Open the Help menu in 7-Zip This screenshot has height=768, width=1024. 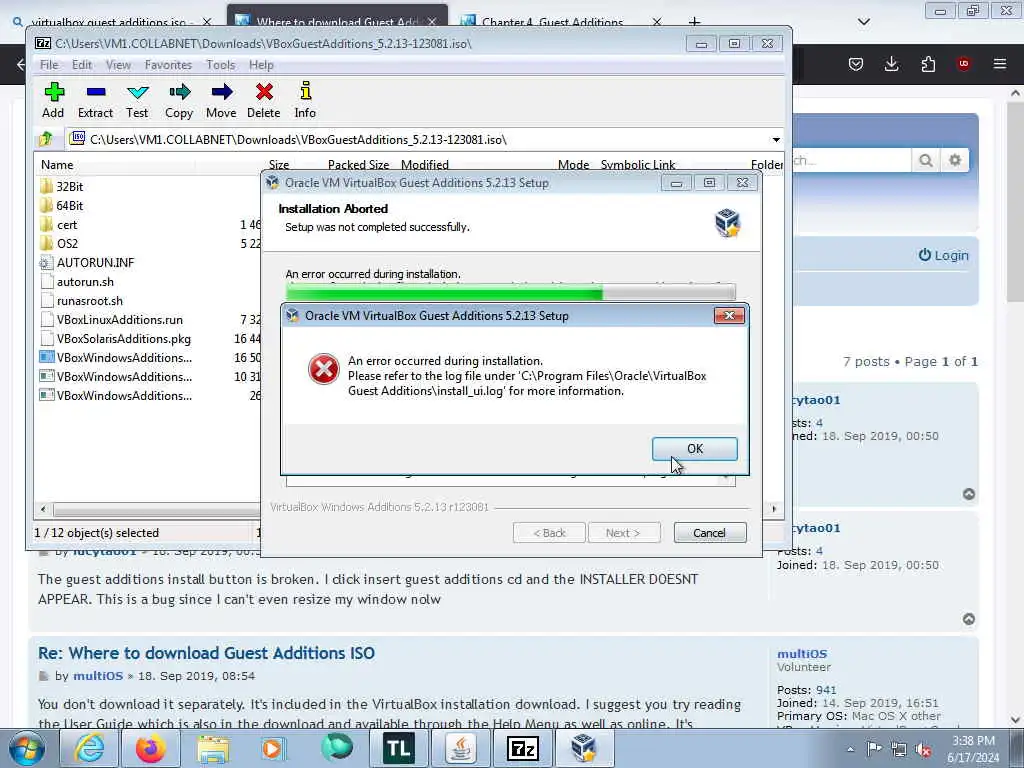(x=261, y=65)
